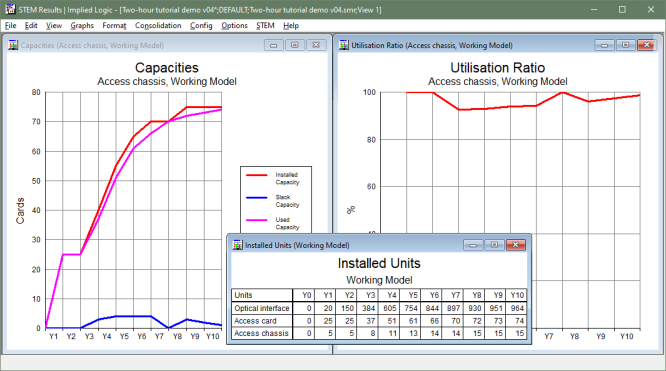Select the Used Capacity magenta legend line
This screenshot has width=666, height=371.
click(x=257, y=220)
